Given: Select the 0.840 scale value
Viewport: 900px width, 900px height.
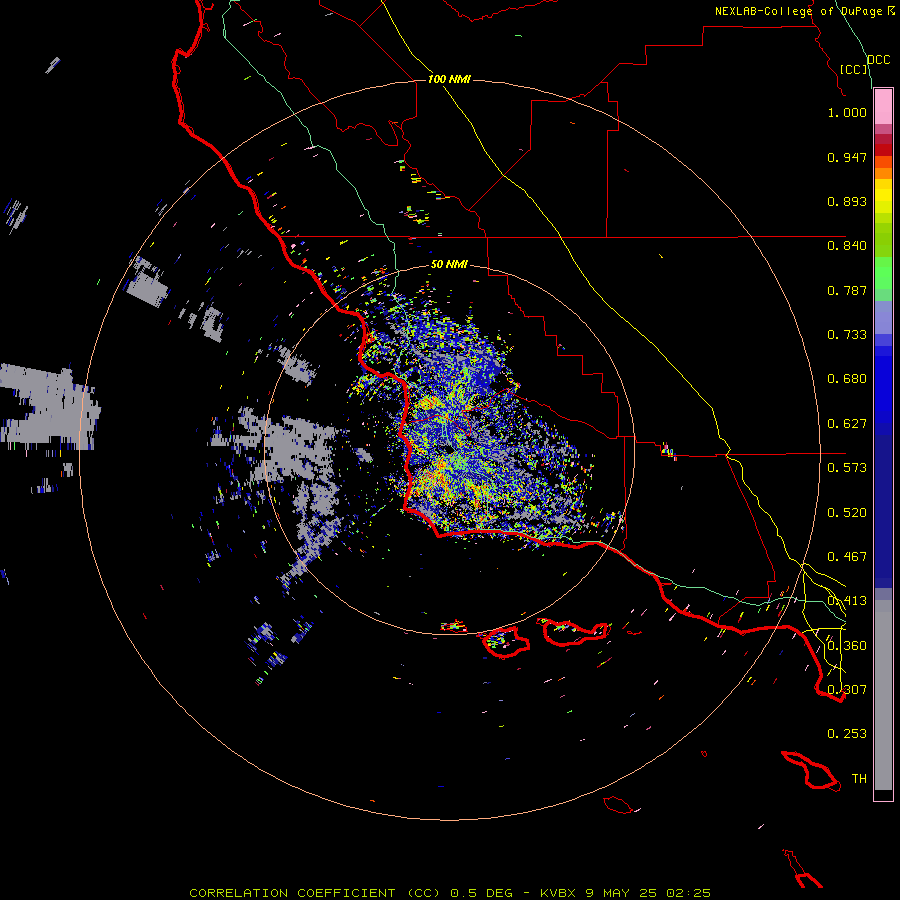Looking at the screenshot, I should 847,246.
